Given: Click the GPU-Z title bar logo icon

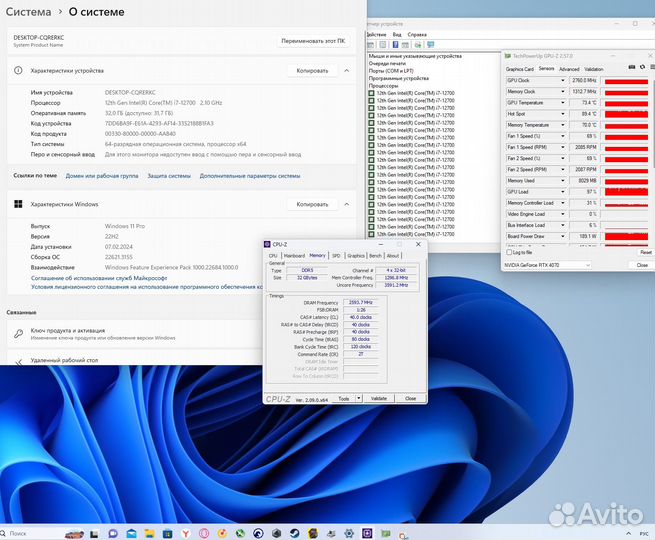Looking at the screenshot, I should click(x=508, y=56).
